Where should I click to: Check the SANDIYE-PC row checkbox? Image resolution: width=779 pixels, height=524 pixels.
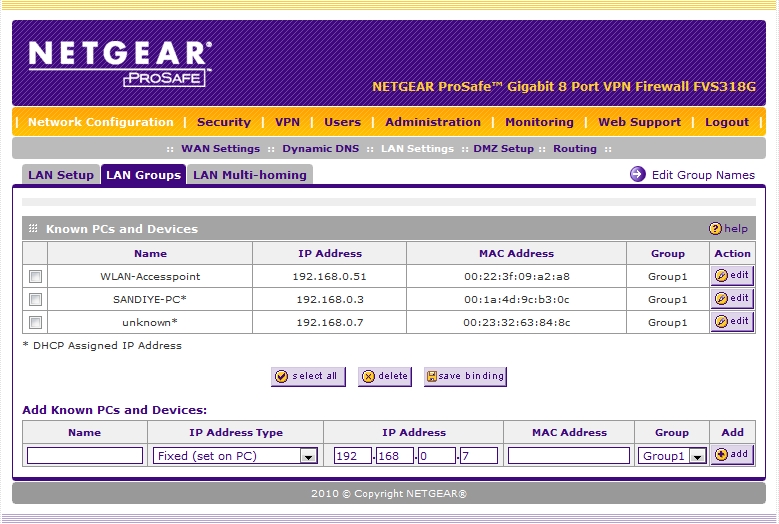pyautogui.click(x=35, y=299)
